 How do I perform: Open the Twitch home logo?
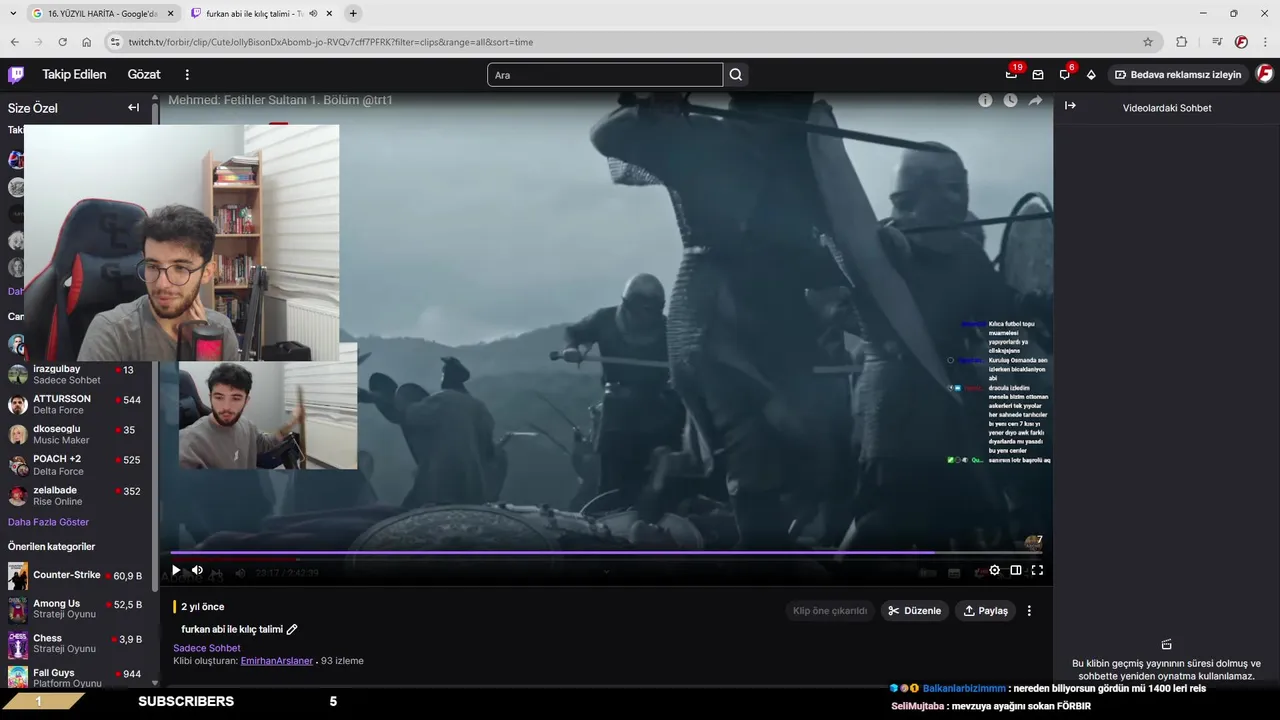(16, 75)
